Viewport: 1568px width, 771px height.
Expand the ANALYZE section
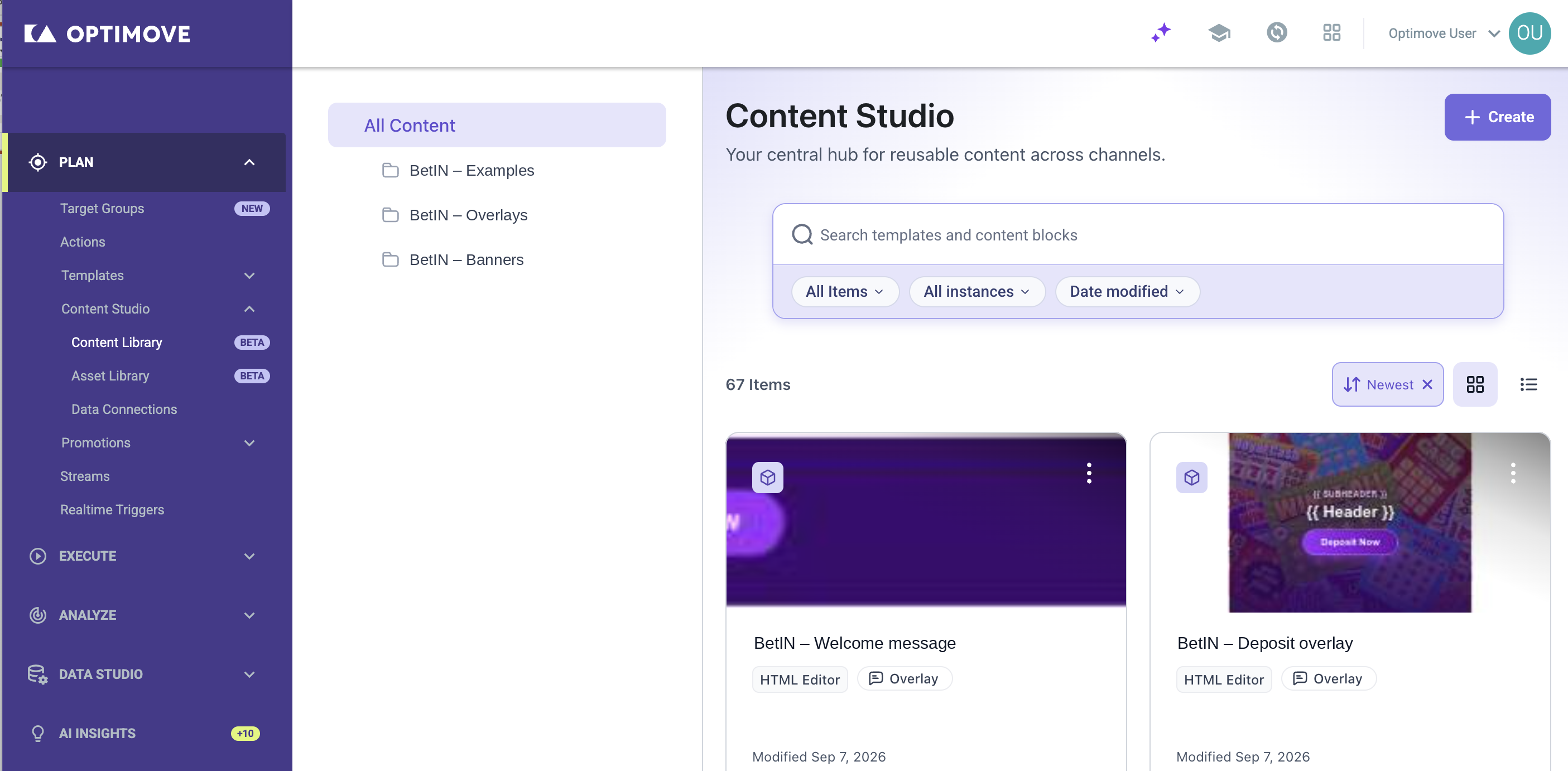(249, 615)
